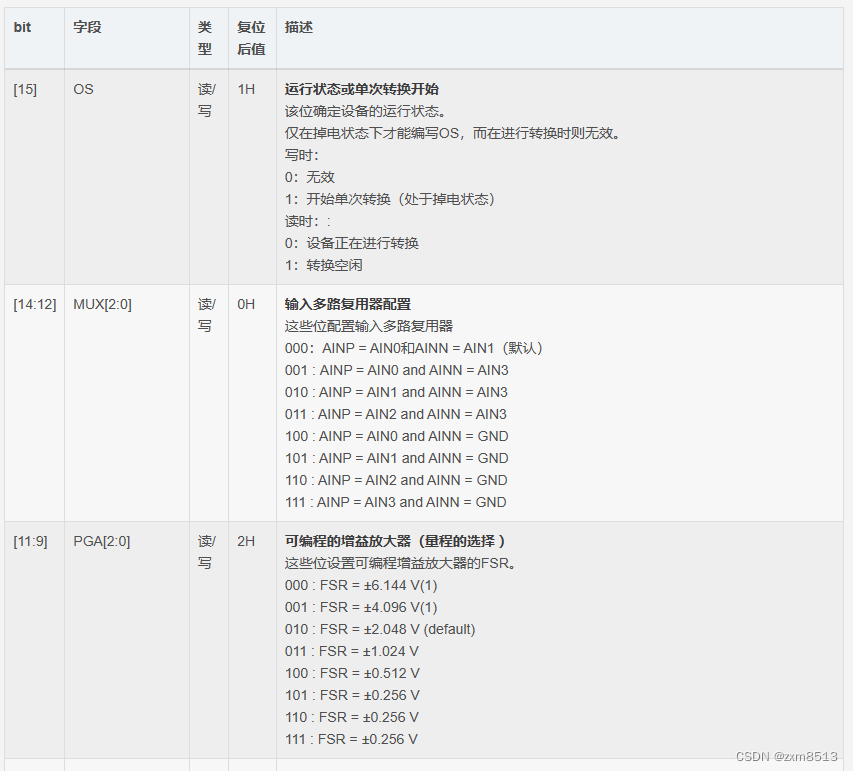The image size is (853, 771).
Task: Click the heading '运行状态或单次转换开始'
Action: point(362,89)
